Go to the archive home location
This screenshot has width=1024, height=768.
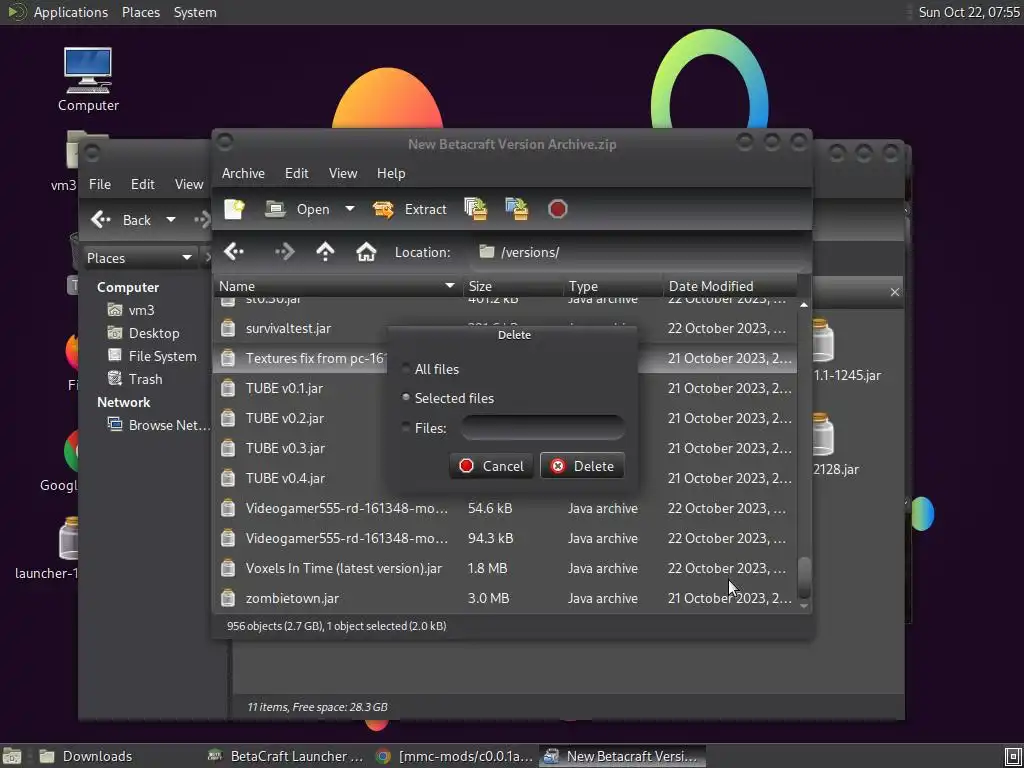[x=366, y=251]
